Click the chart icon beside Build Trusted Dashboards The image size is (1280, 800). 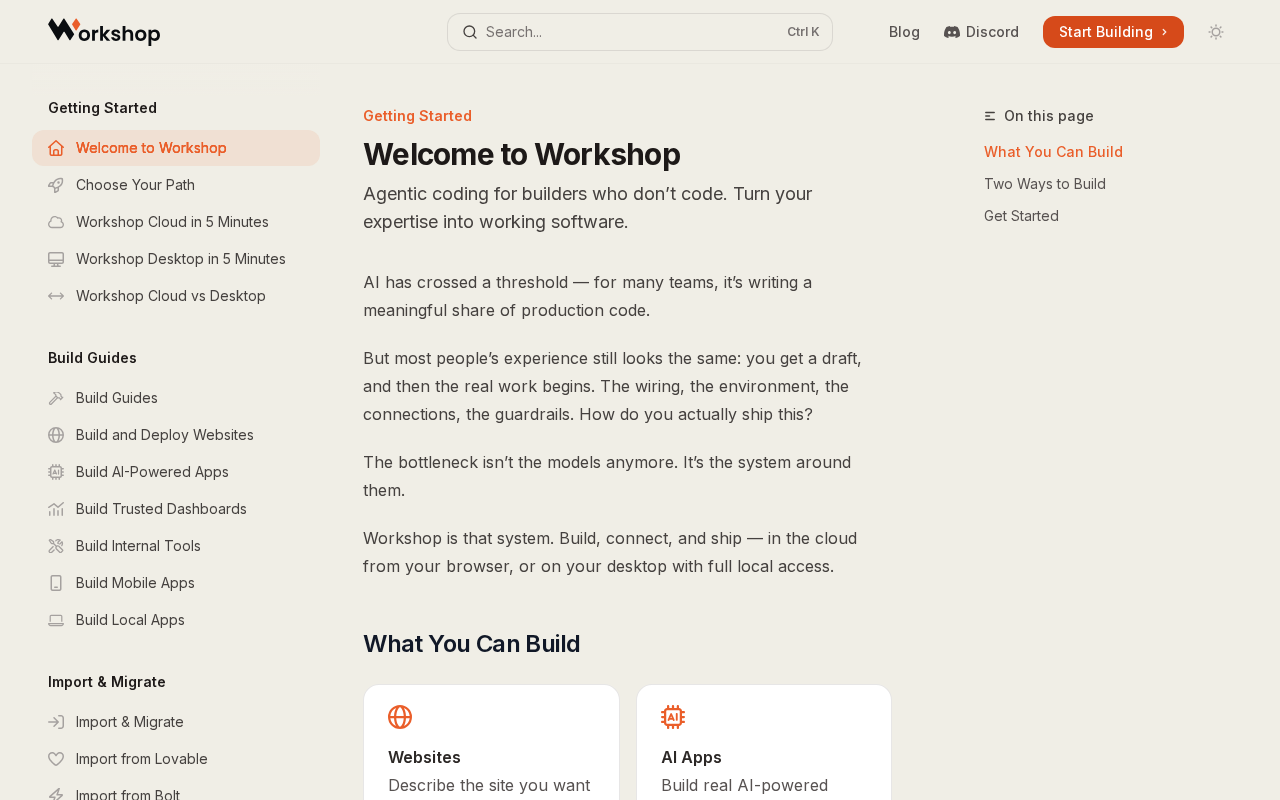[x=56, y=509]
